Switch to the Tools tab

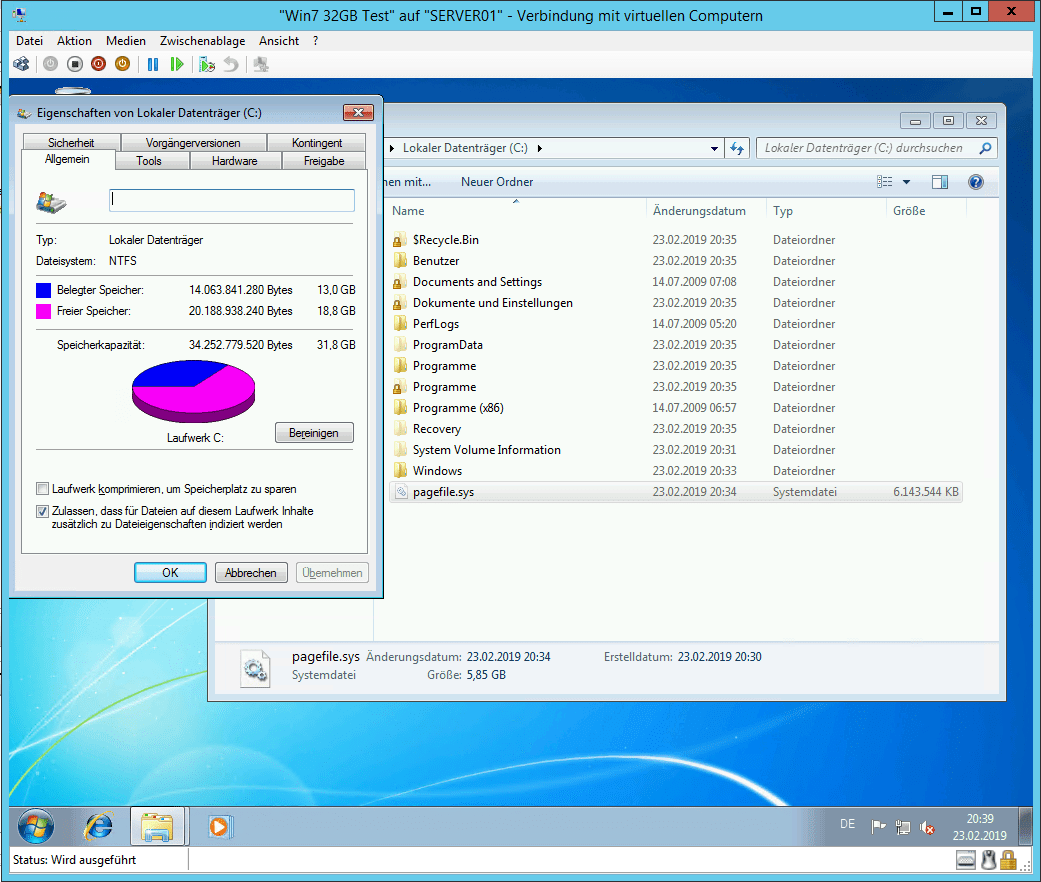[149, 161]
